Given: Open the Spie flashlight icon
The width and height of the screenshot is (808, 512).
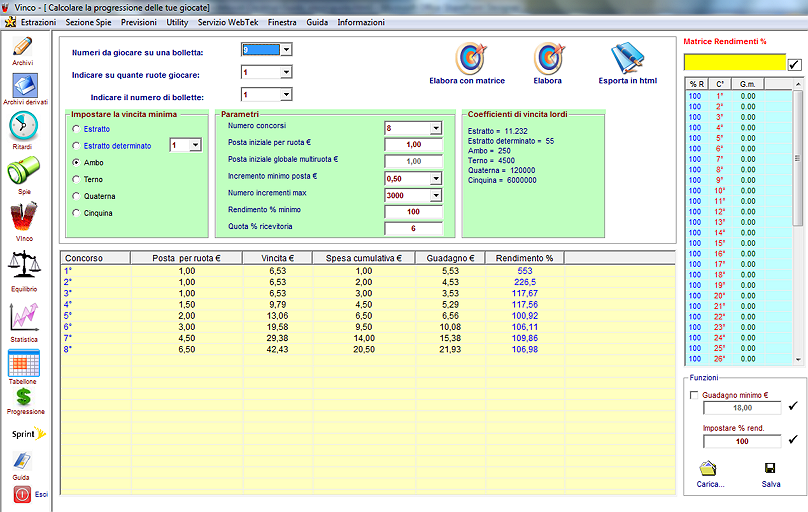Looking at the screenshot, I should [x=24, y=171].
